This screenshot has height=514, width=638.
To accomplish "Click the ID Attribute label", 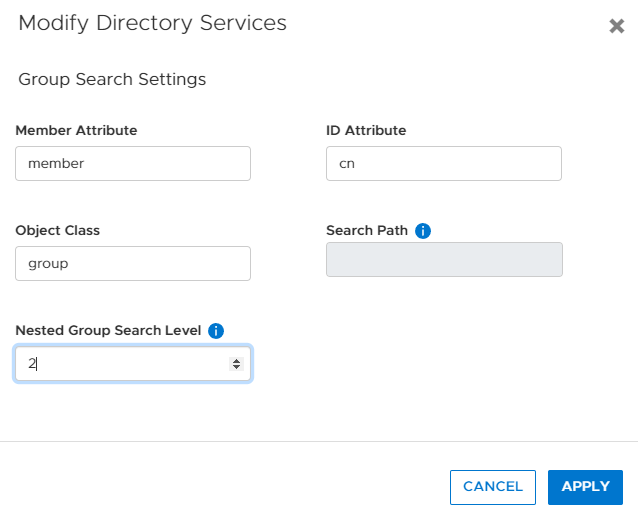I will pos(366,130).
